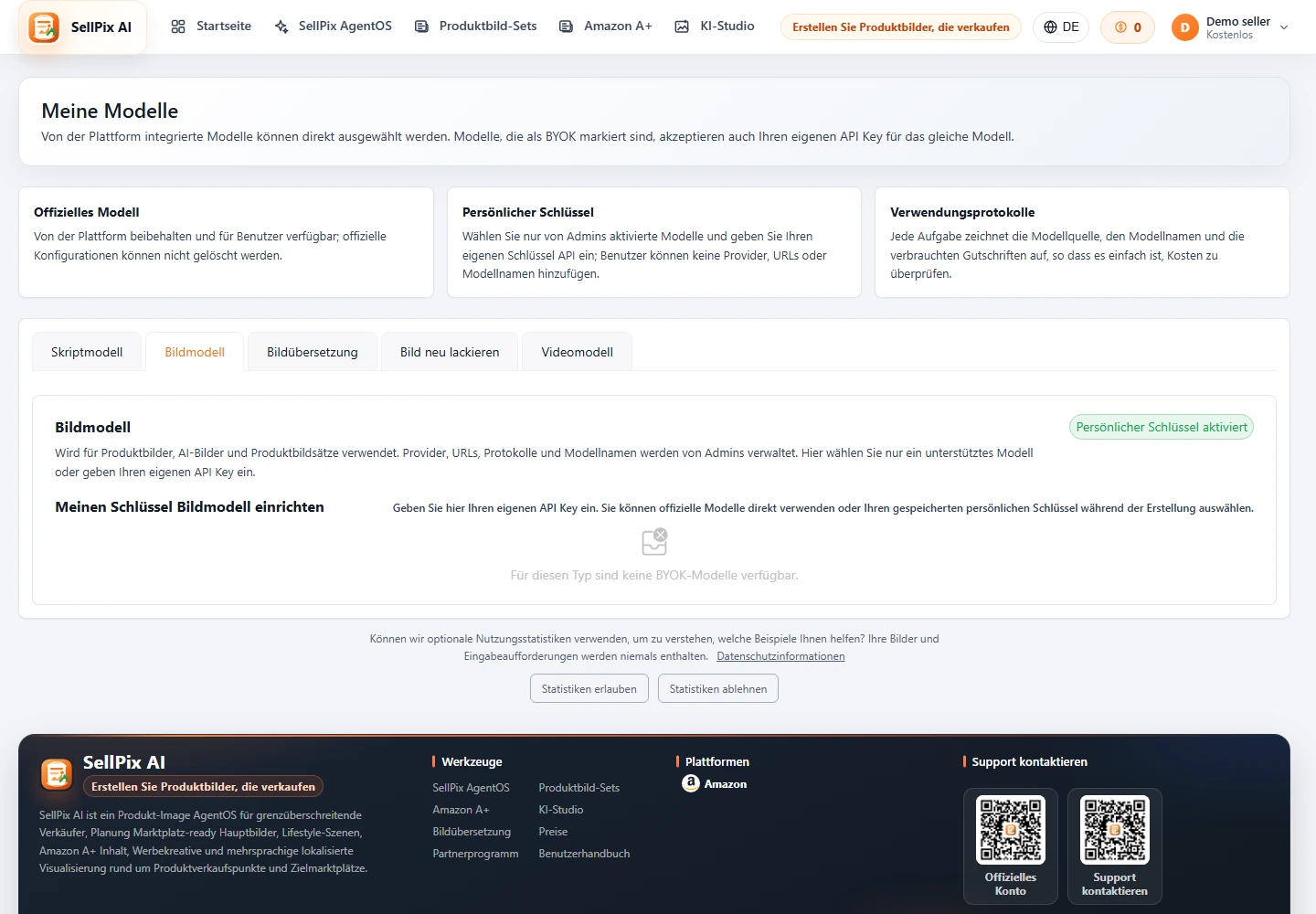The width and height of the screenshot is (1316, 914).
Task: Go to Startseite in the navigation
Action: pos(211,27)
